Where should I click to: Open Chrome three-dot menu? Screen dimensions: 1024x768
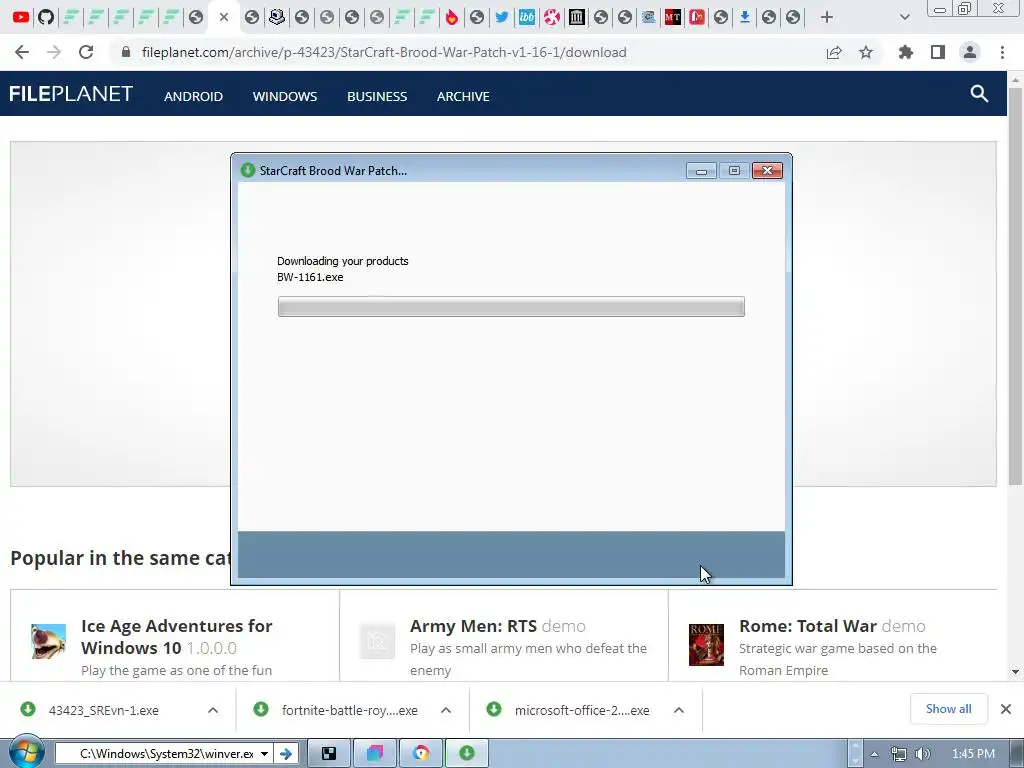pyautogui.click(x=1002, y=52)
